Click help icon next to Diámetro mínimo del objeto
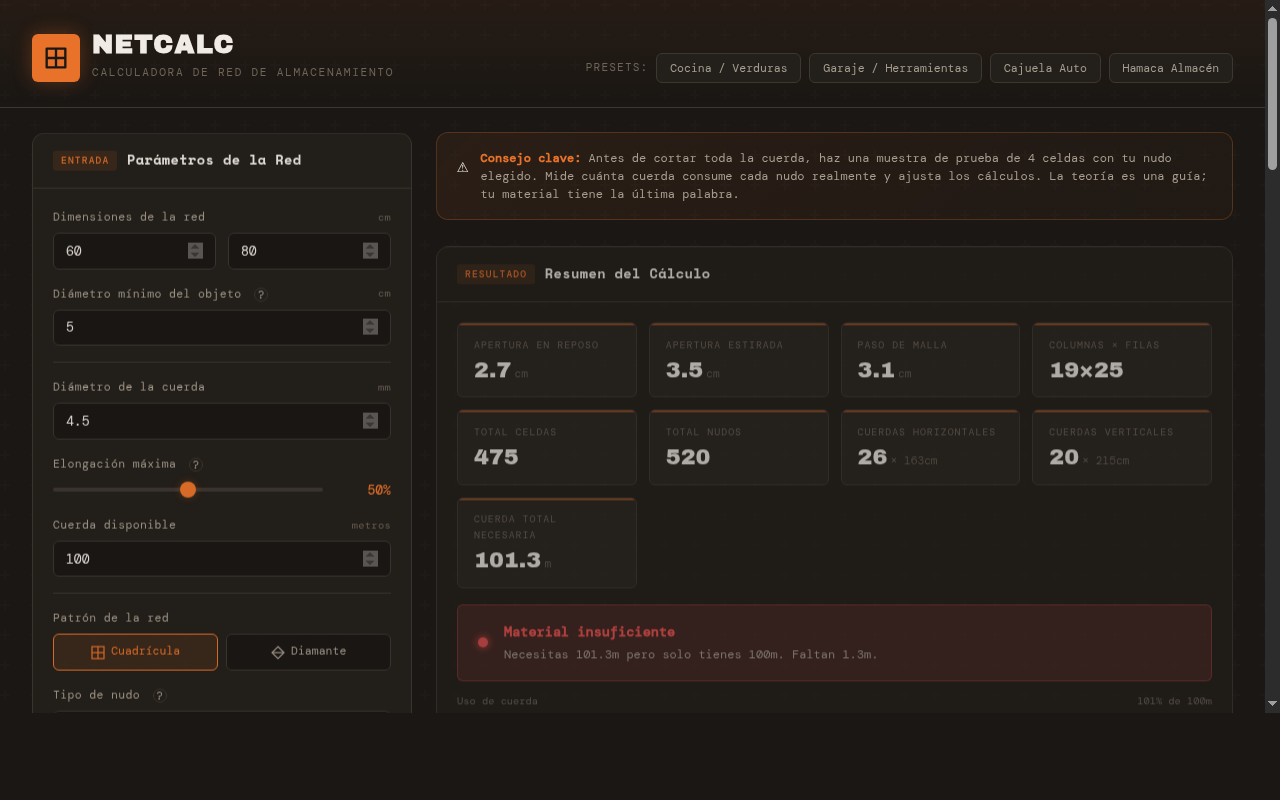Image resolution: width=1280 pixels, height=800 pixels. 261,295
